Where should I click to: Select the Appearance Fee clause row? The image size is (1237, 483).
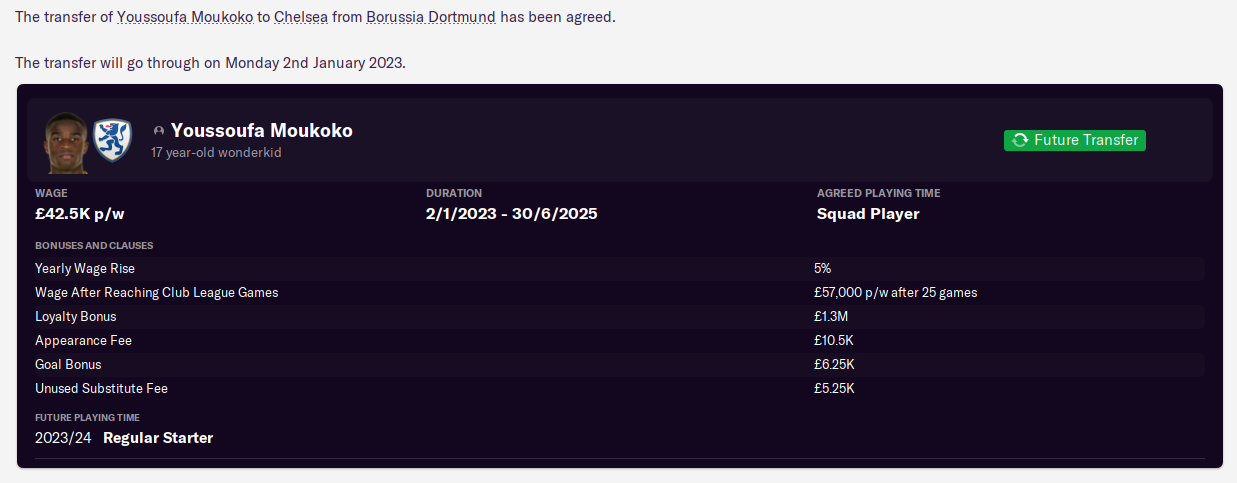pos(619,341)
